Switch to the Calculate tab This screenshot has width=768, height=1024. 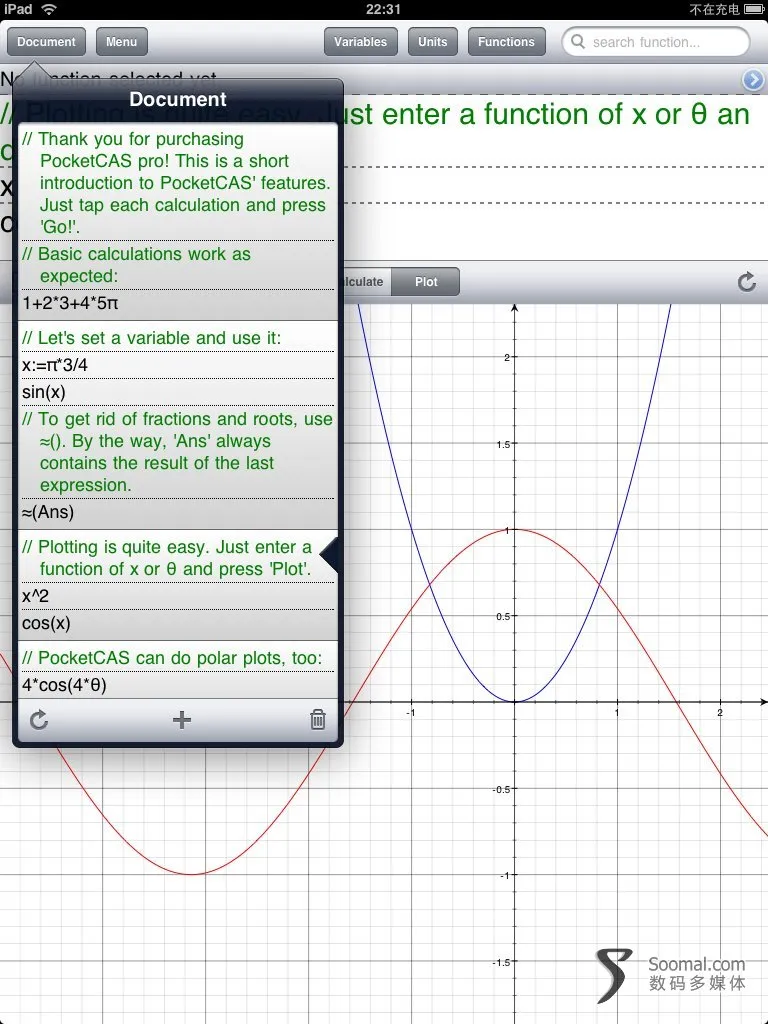click(366, 281)
